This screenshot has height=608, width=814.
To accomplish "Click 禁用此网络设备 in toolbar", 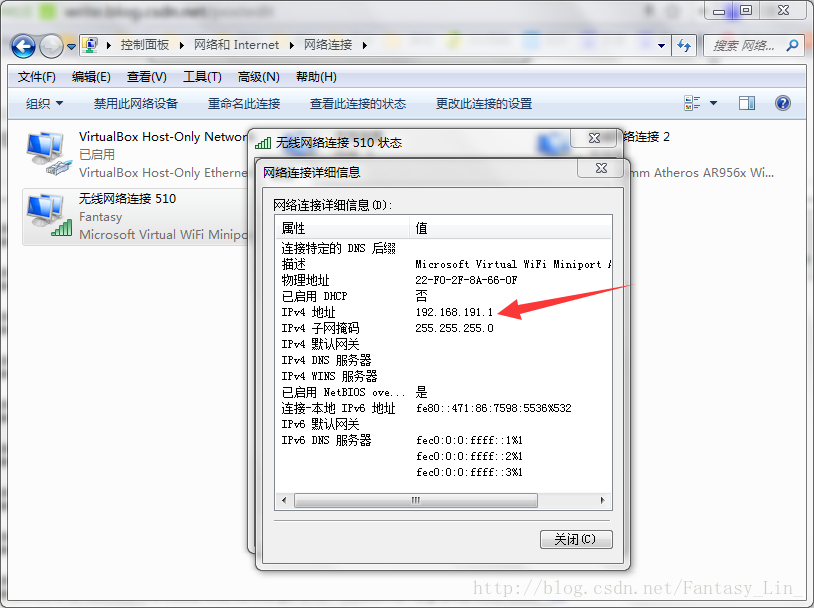I will click(x=135, y=103).
